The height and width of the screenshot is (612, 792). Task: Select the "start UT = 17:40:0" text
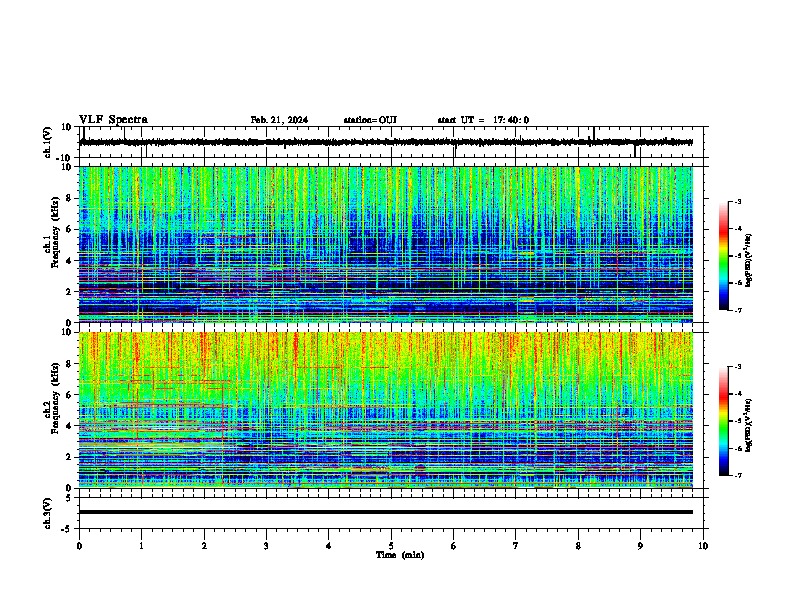point(483,120)
